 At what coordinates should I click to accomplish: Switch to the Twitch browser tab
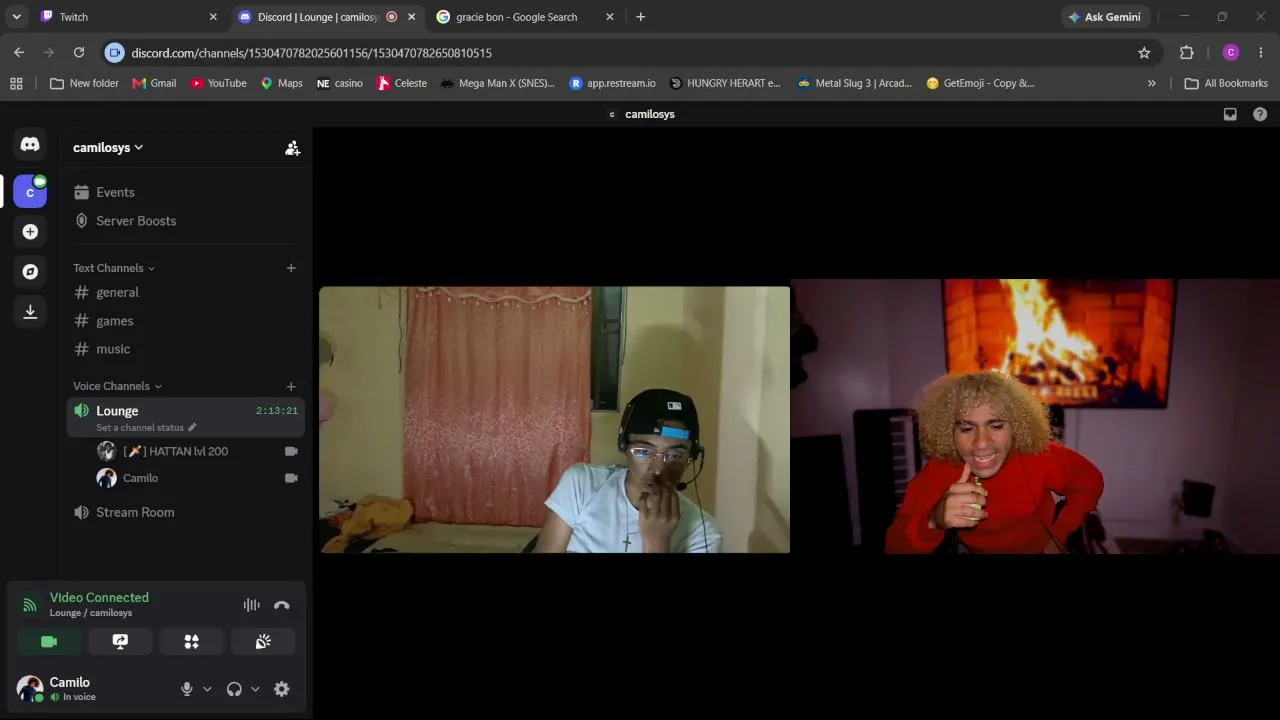click(127, 17)
